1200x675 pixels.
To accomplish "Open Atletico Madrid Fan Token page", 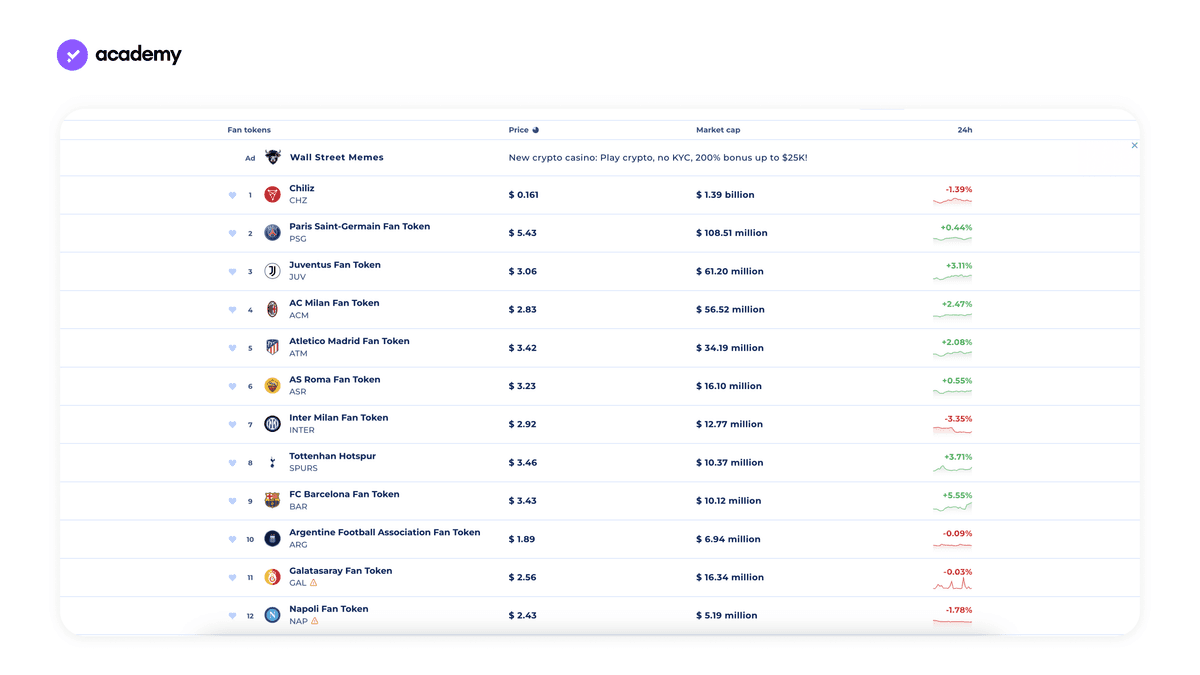I will [349, 341].
